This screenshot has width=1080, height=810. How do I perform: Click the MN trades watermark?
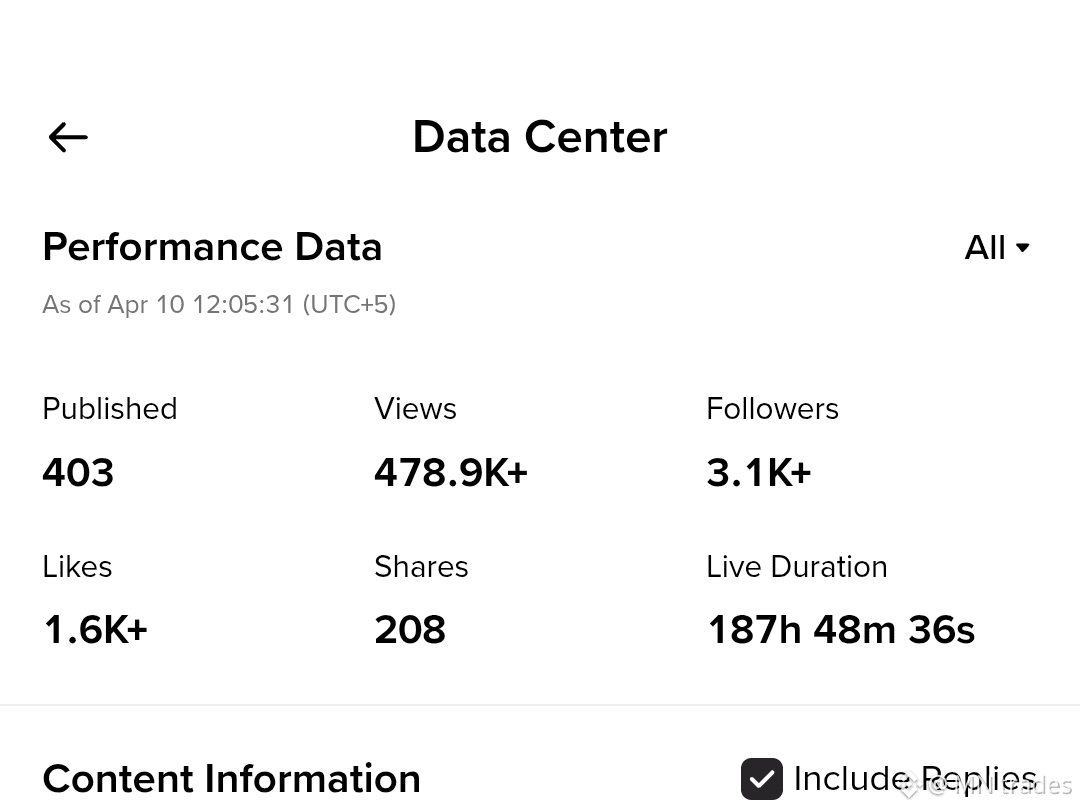click(x=986, y=785)
